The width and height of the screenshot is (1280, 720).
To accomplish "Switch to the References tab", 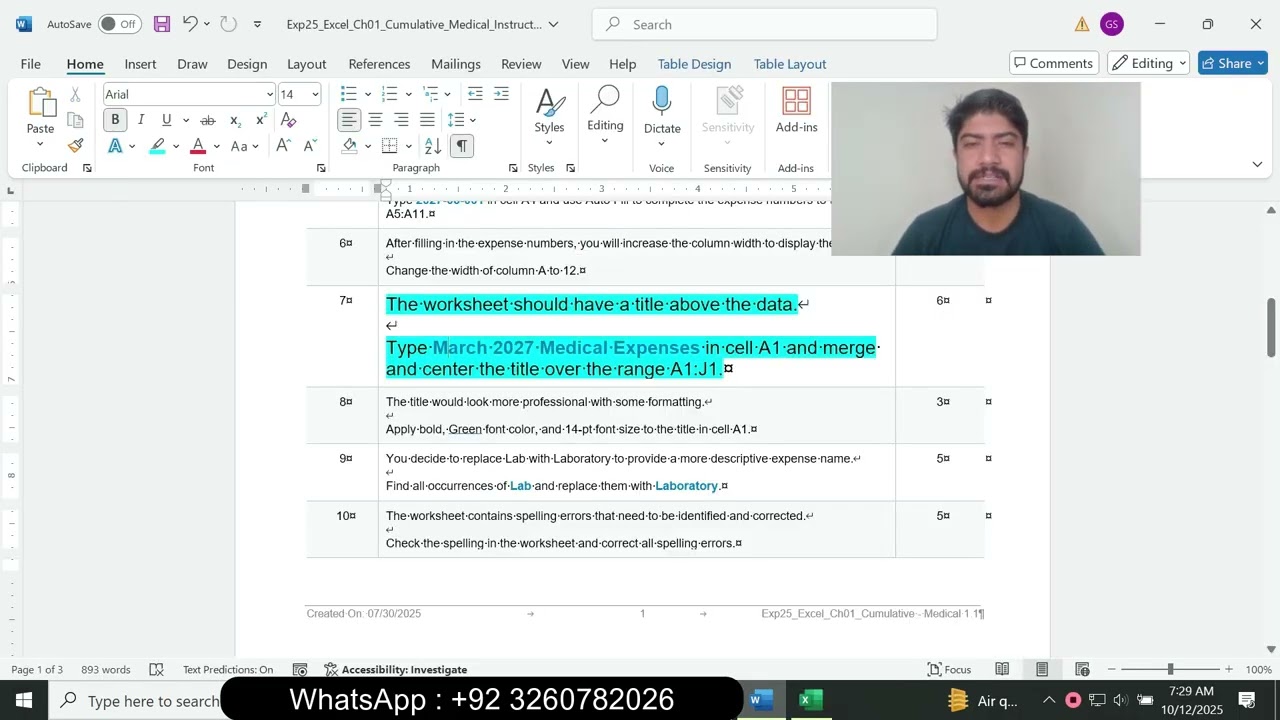I will pos(379,63).
